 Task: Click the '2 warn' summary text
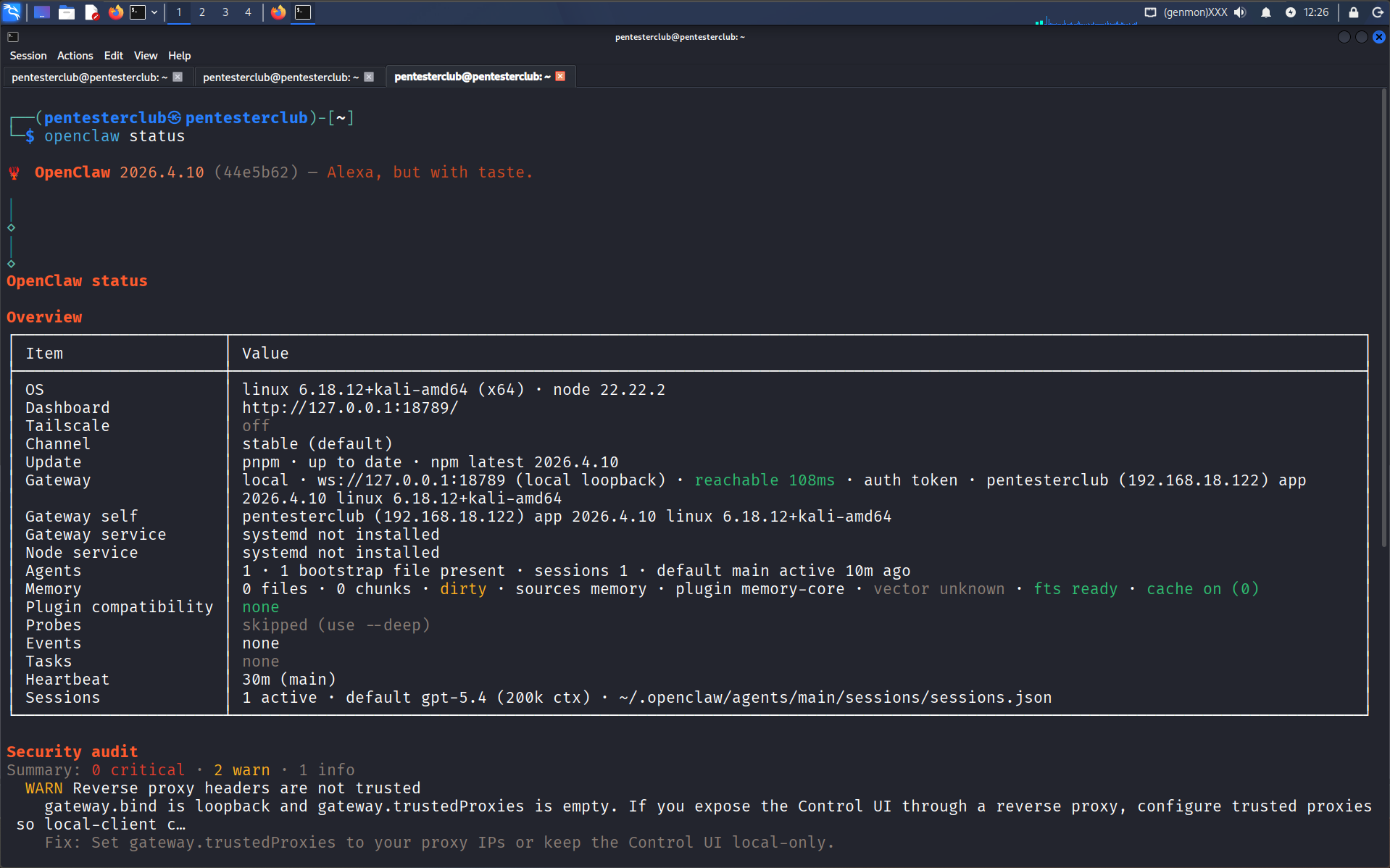point(242,770)
